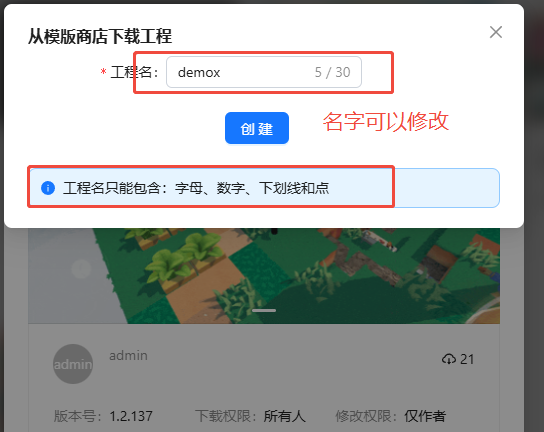544x432 pixels.
Task: Click the 工程名只能包含 hint message text
Action: 196,188
